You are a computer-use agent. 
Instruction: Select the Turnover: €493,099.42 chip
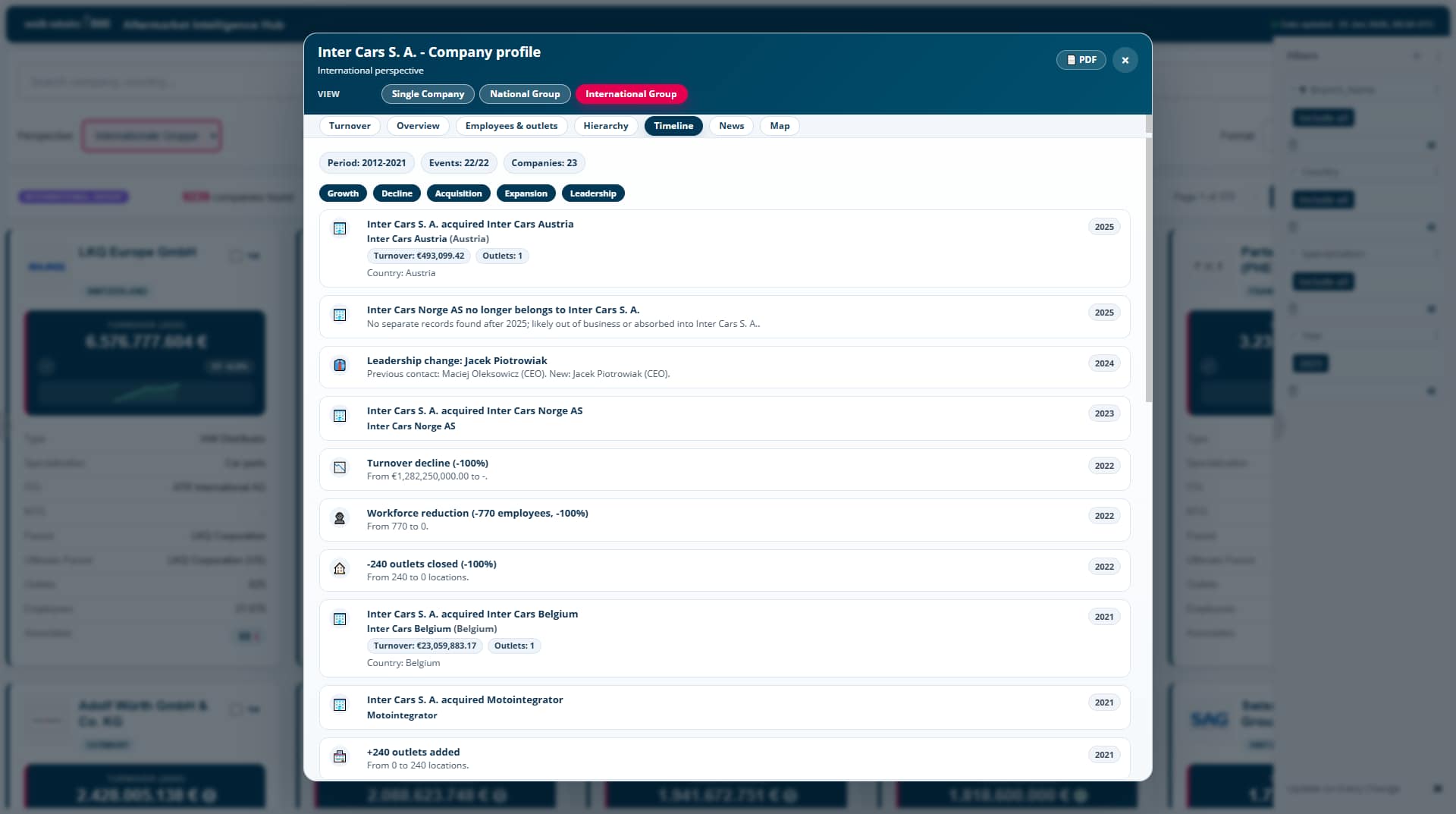click(x=419, y=256)
